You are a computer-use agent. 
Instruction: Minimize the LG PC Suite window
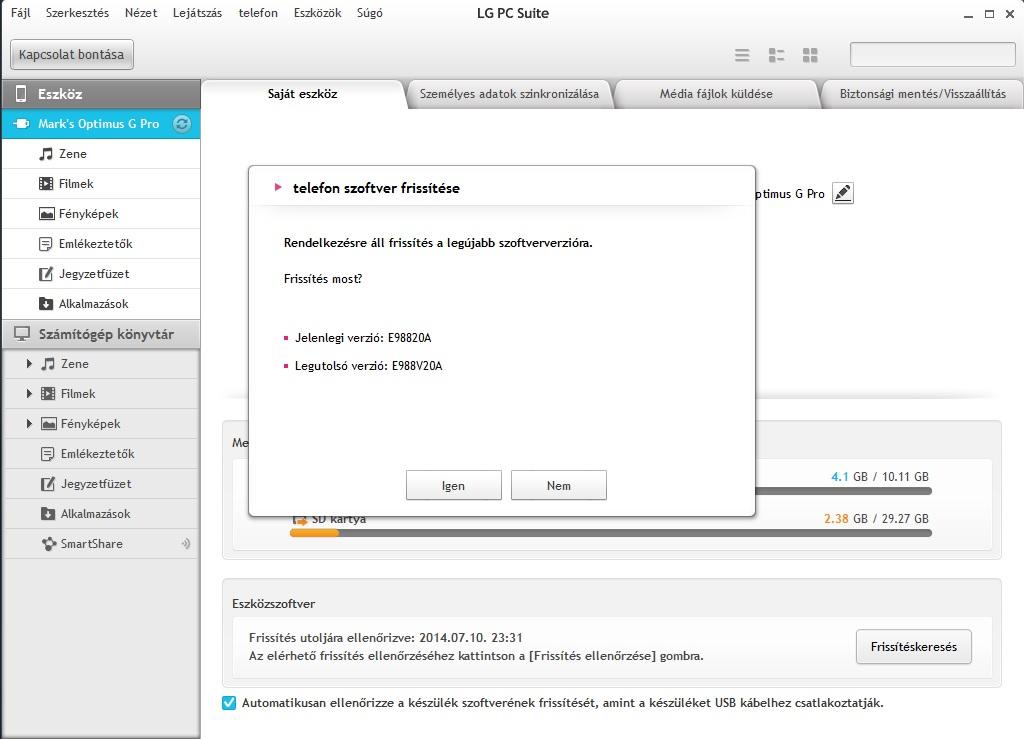click(x=968, y=14)
